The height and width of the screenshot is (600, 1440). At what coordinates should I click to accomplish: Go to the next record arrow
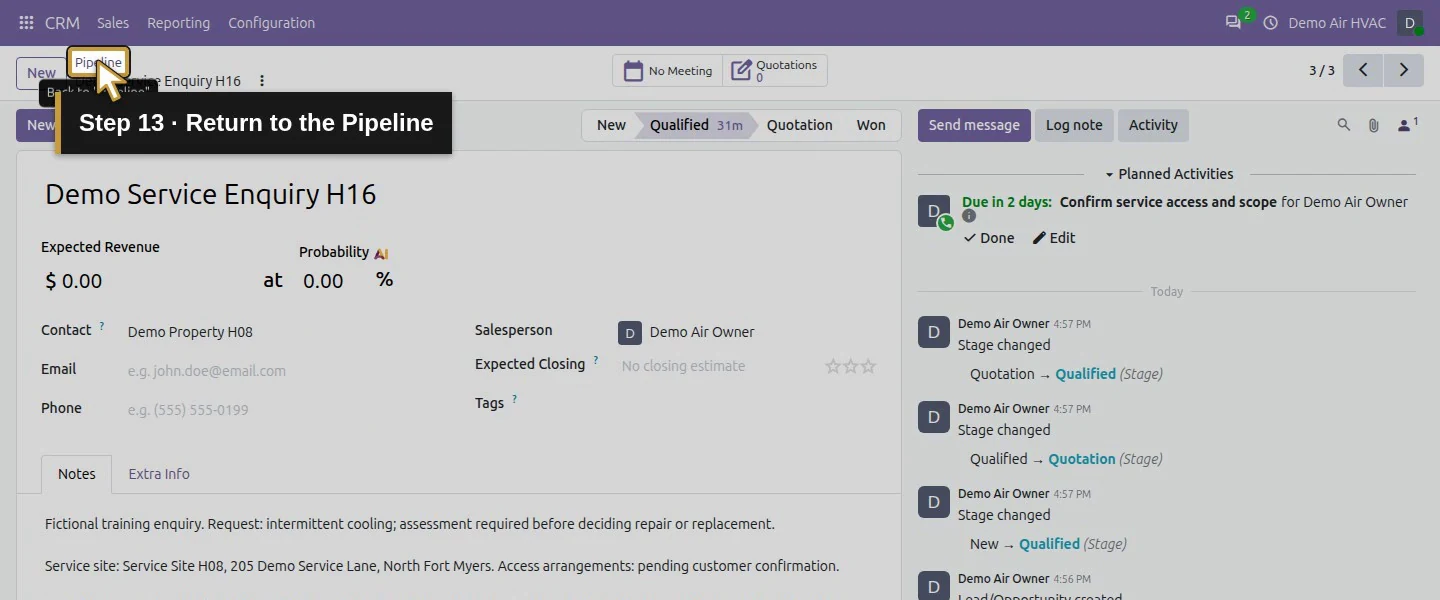click(x=1404, y=70)
